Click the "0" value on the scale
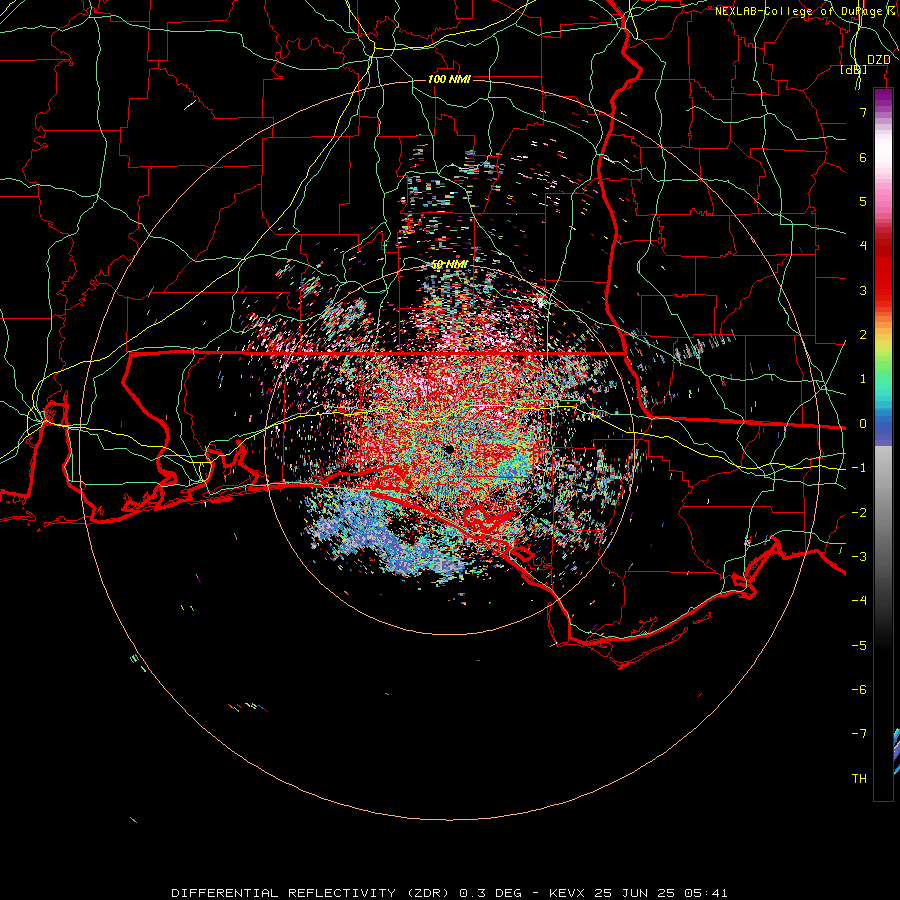The height and width of the screenshot is (900, 900). click(x=863, y=424)
